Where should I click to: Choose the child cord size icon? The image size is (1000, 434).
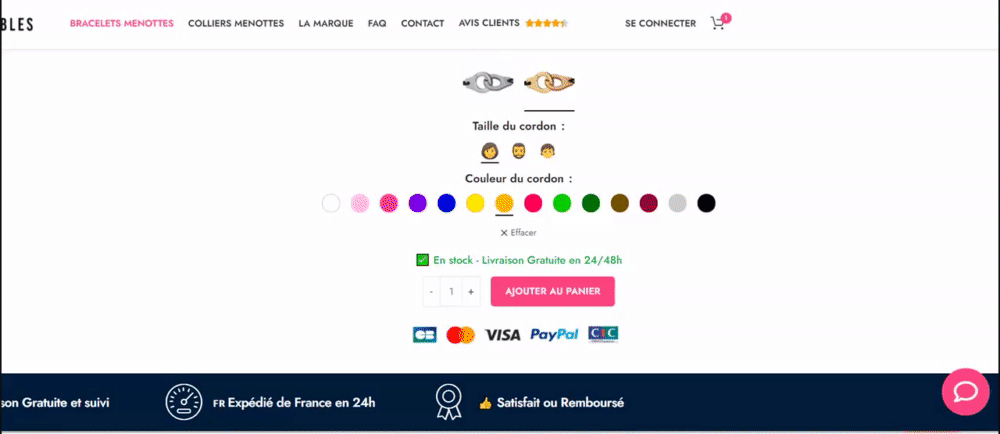[547, 151]
